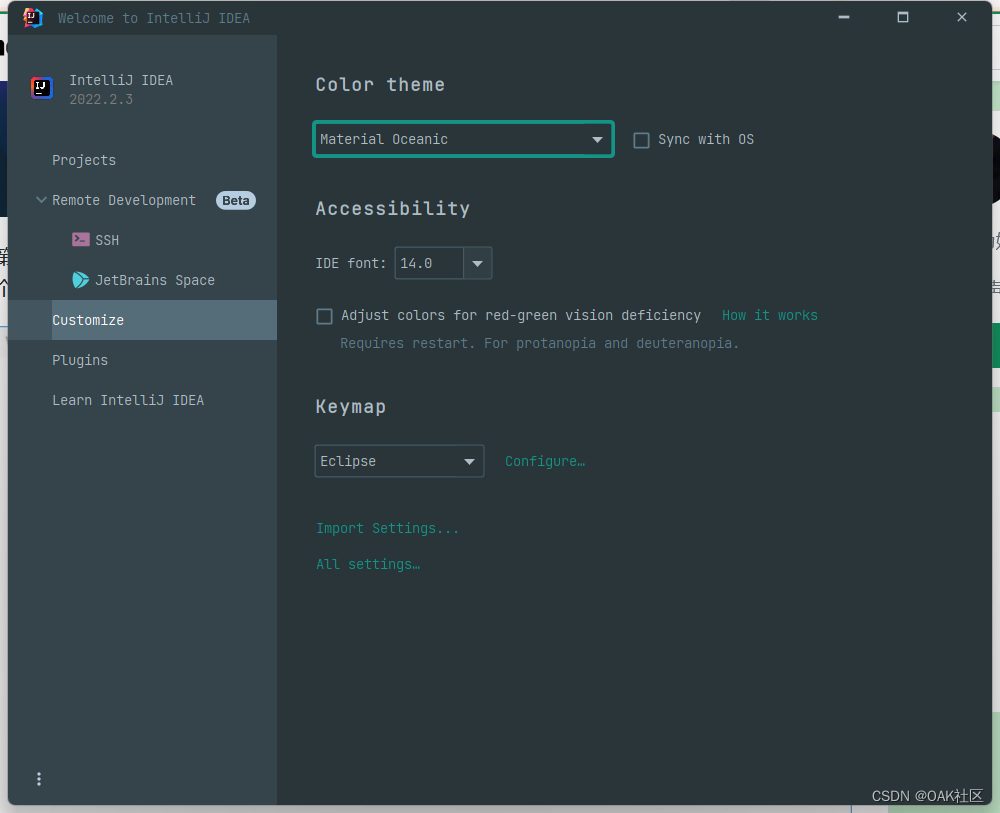The width and height of the screenshot is (1000, 813).
Task: Minimize the Welcome to IntelliJ IDEA window
Action: 844,17
